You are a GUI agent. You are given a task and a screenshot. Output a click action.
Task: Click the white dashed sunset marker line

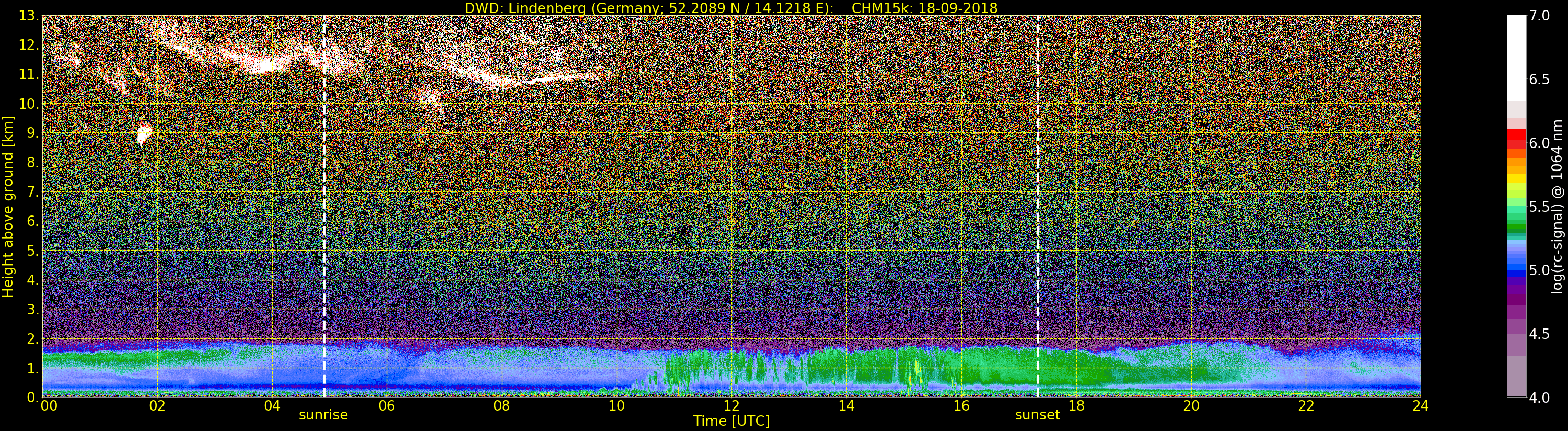[1038, 206]
